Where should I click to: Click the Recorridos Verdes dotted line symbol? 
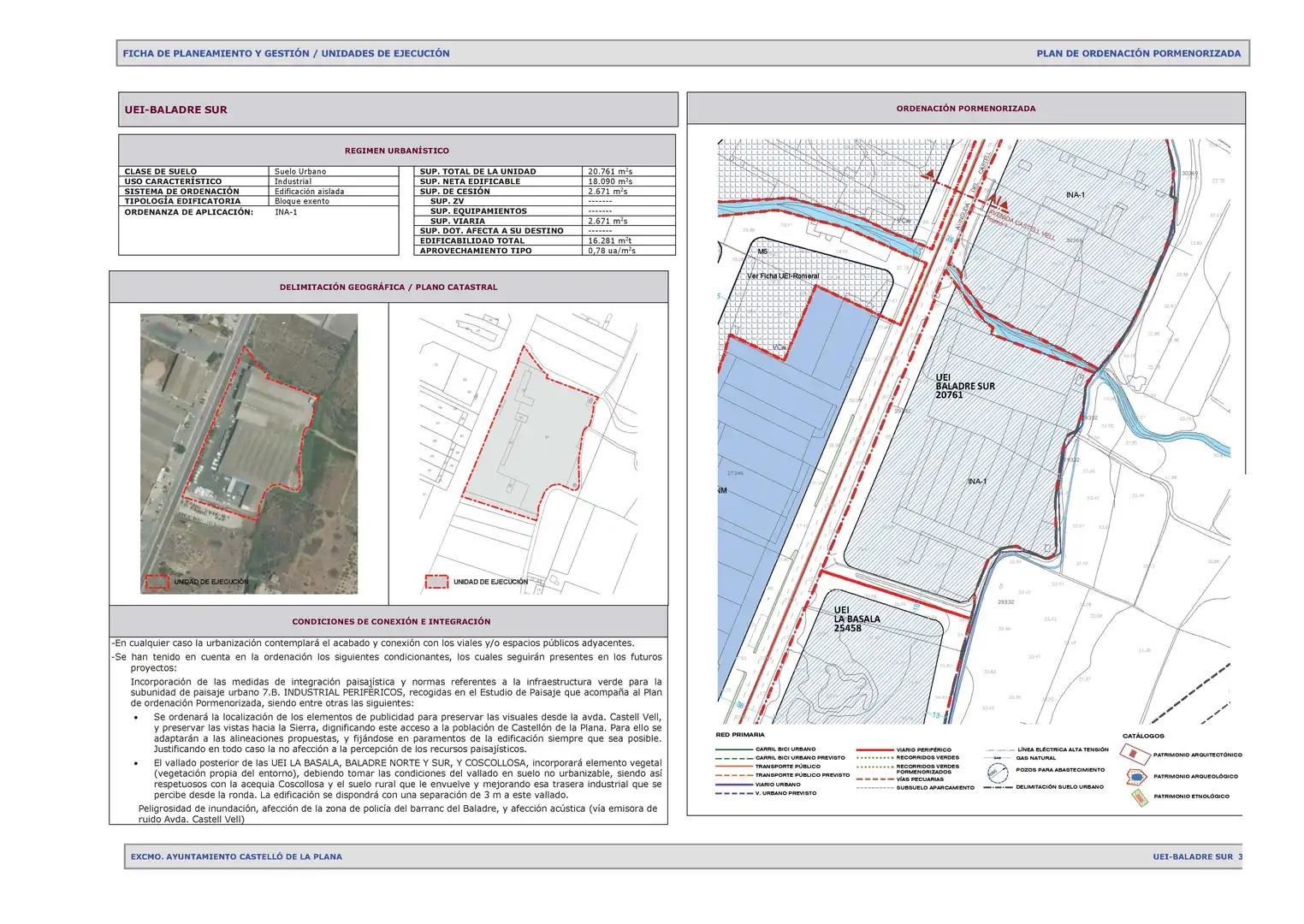[874, 758]
